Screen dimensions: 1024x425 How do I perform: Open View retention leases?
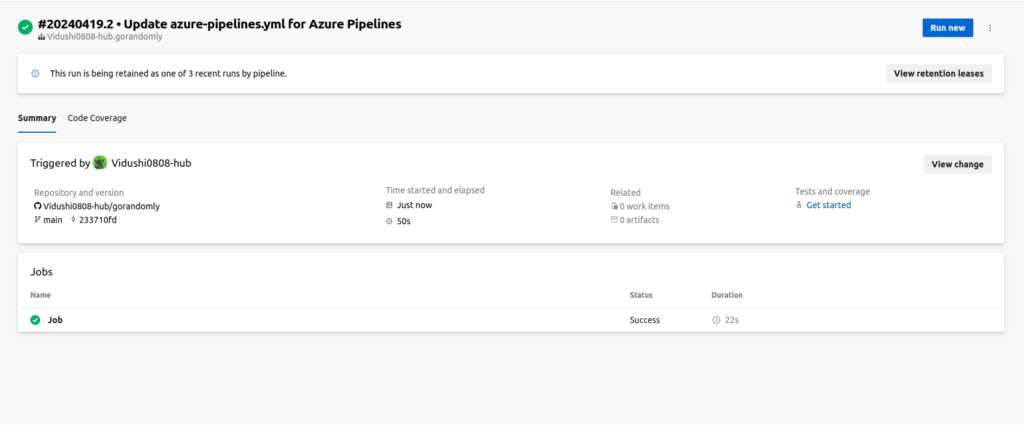click(938, 73)
